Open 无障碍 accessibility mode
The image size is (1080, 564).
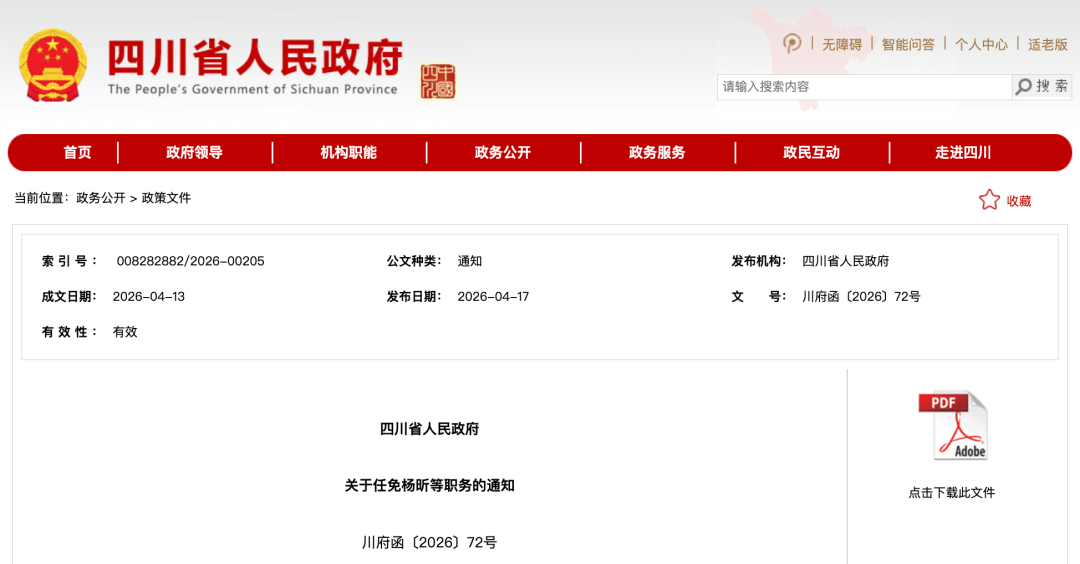coord(842,44)
